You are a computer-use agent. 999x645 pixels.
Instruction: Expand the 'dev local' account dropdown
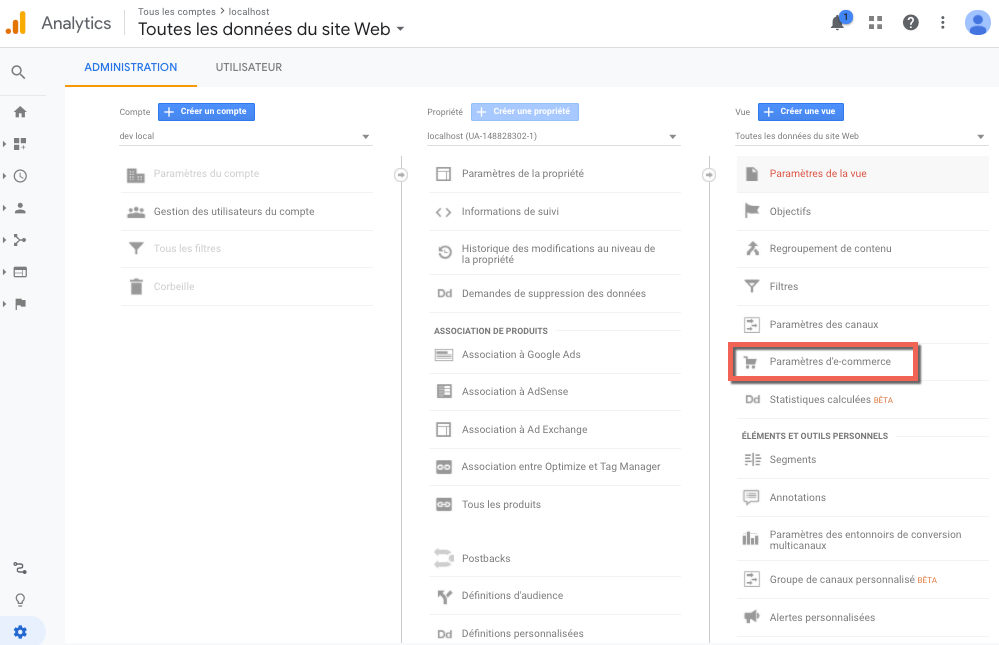click(245, 136)
